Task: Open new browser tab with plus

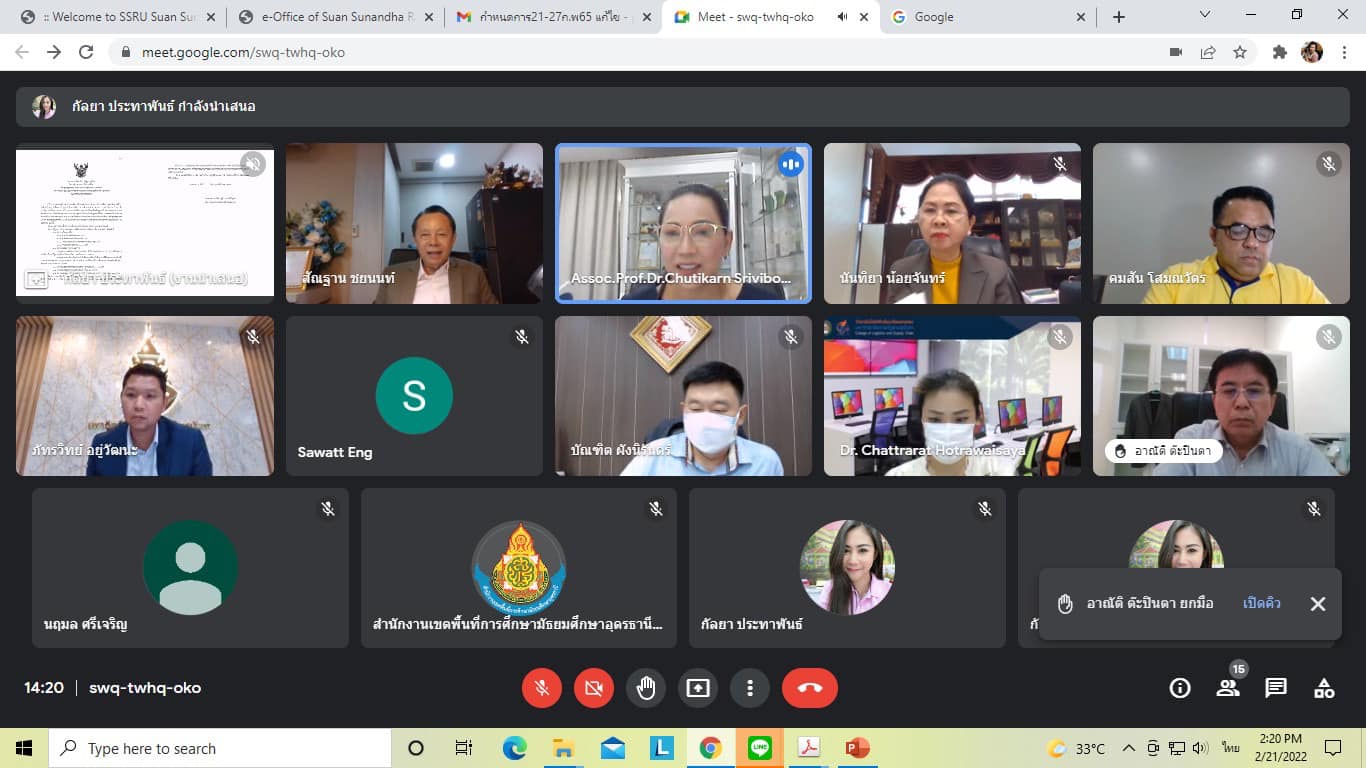Action: pos(1119,17)
